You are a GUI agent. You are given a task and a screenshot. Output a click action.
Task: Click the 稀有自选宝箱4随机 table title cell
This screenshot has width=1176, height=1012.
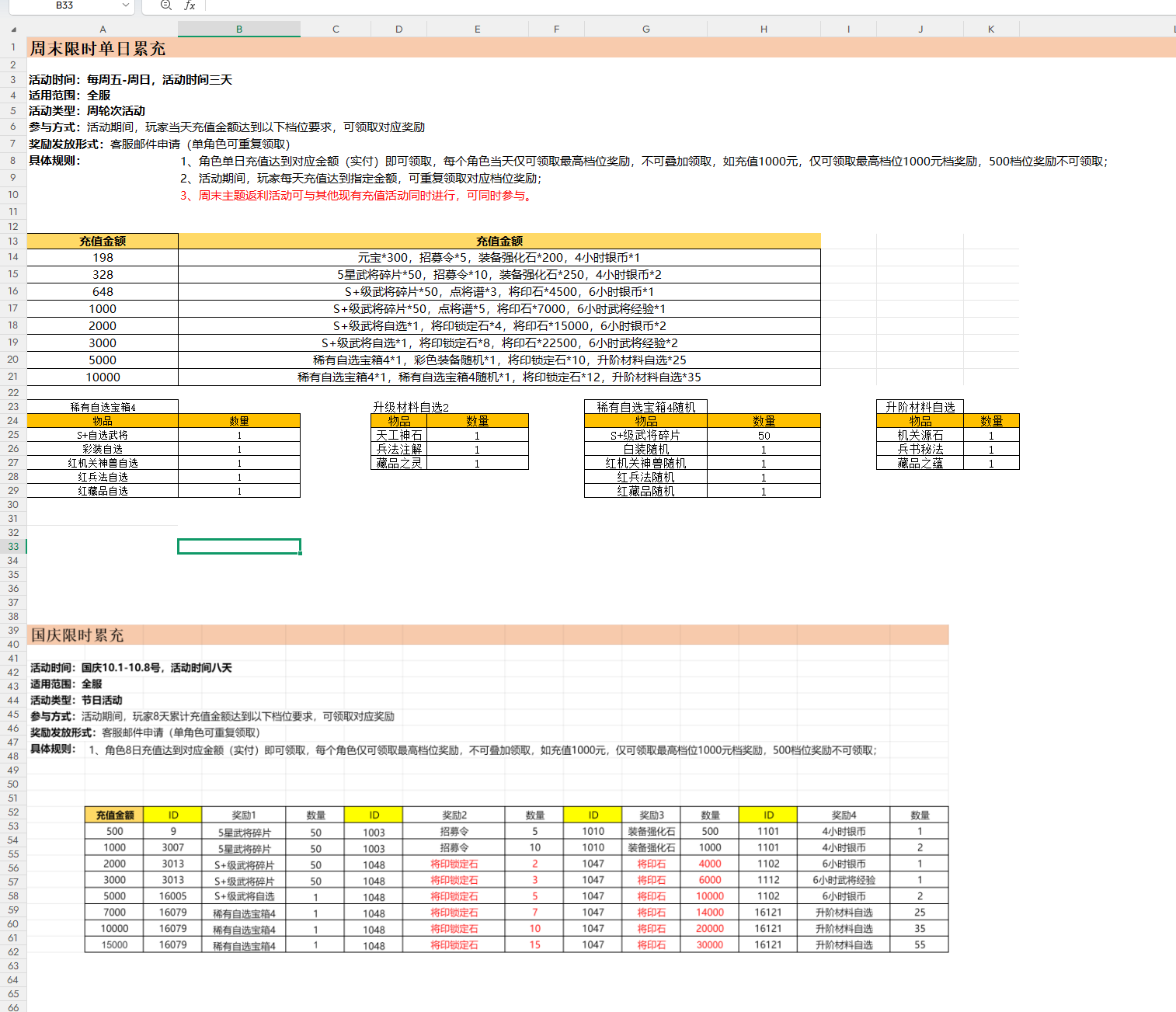[645, 407]
